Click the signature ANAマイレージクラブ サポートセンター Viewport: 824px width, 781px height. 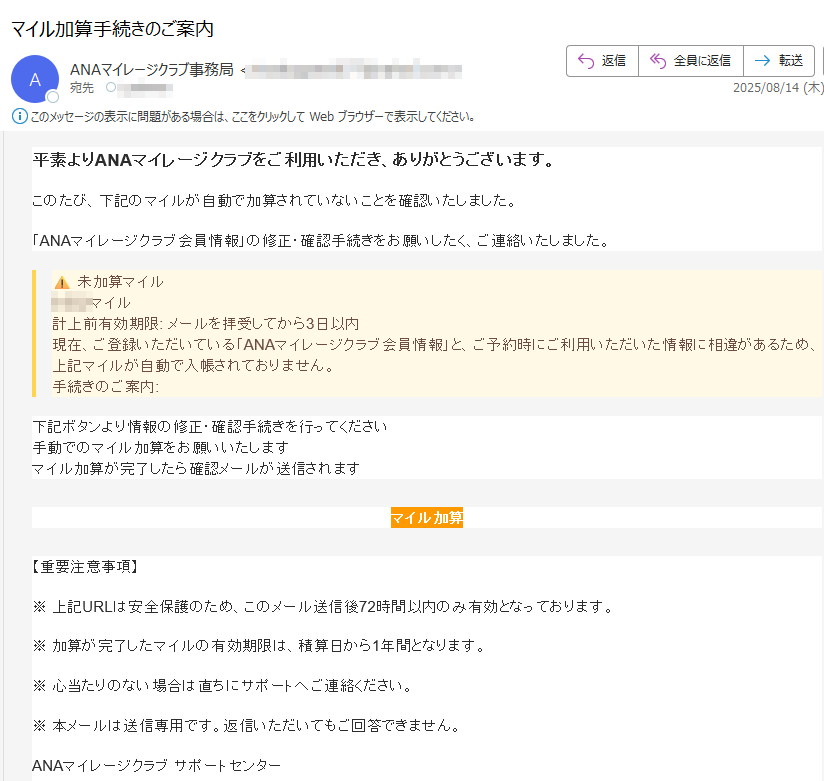[157, 765]
